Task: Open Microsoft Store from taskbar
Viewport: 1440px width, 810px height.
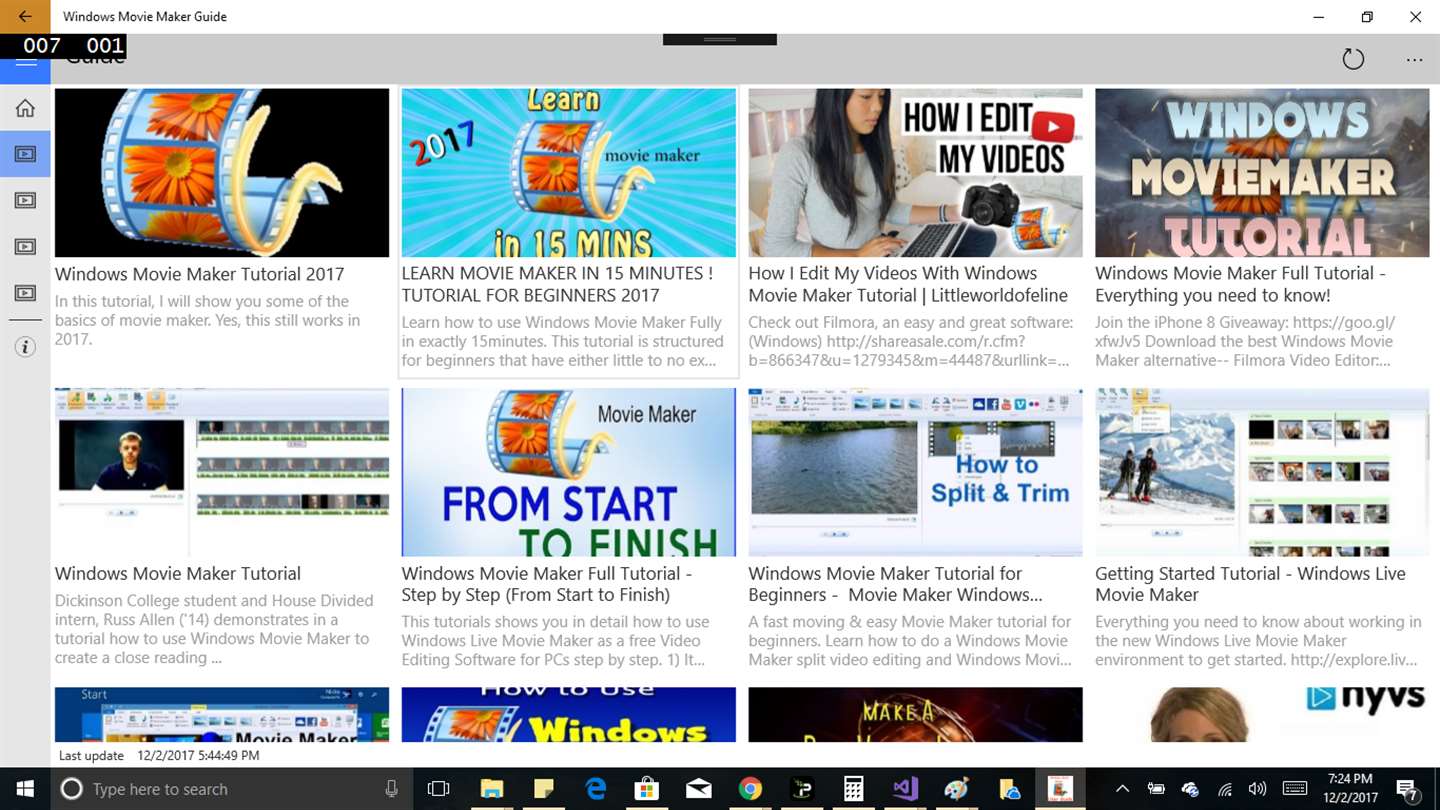Action: pyautogui.click(x=647, y=789)
